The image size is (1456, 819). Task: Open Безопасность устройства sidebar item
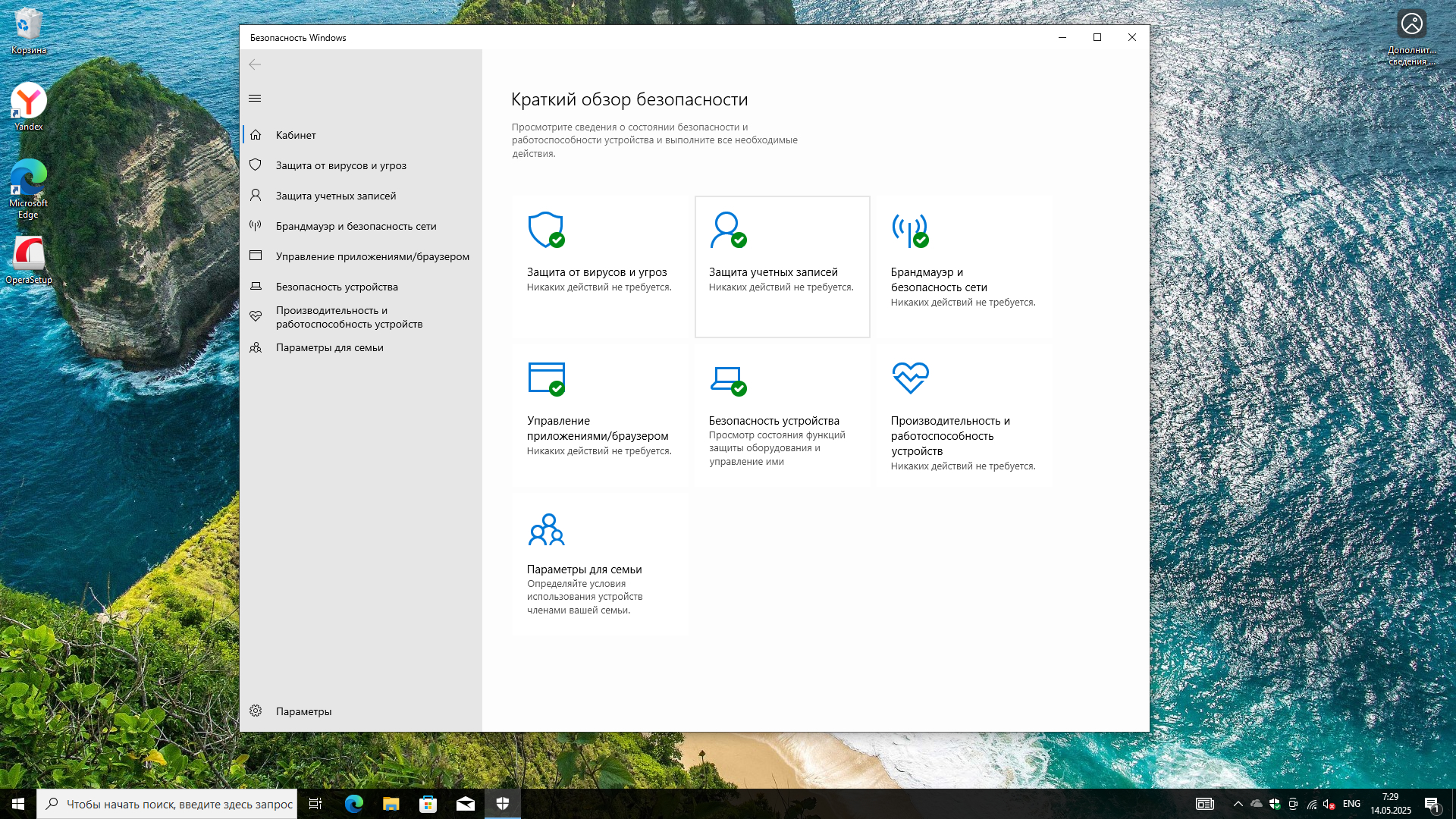click(x=337, y=287)
